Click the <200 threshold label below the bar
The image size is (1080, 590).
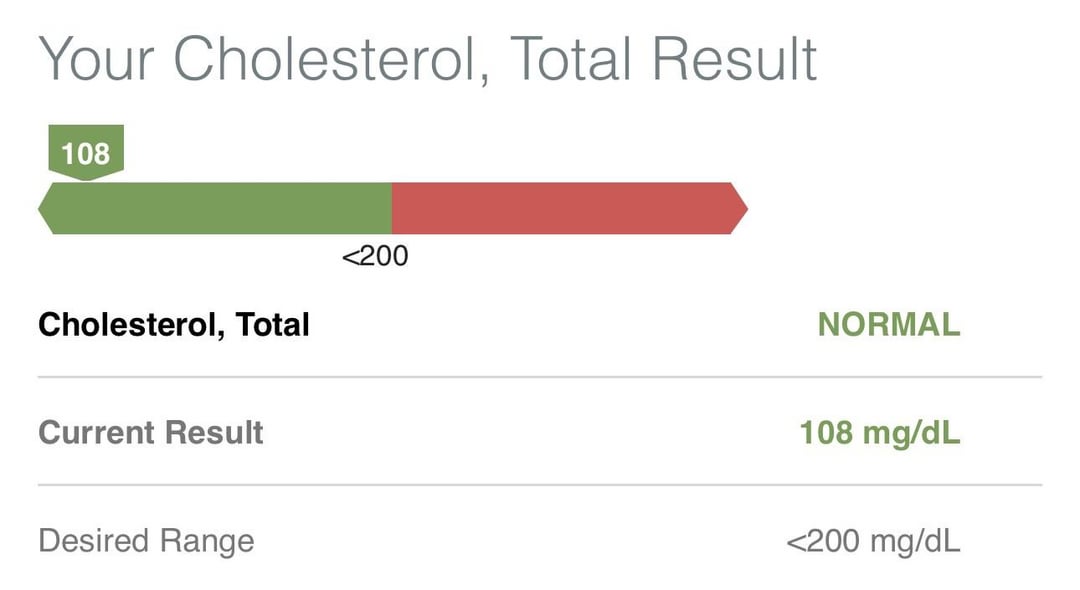(x=375, y=256)
